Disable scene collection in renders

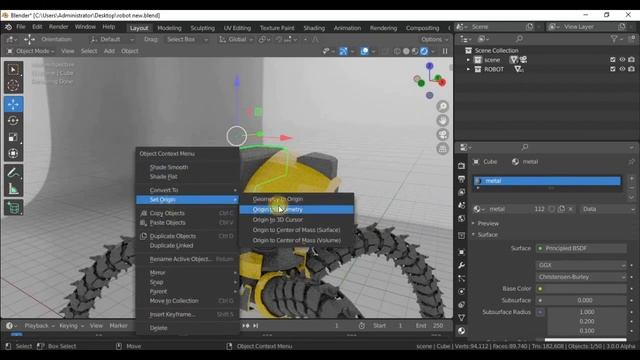pyautogui.click(x=631, y=60)
